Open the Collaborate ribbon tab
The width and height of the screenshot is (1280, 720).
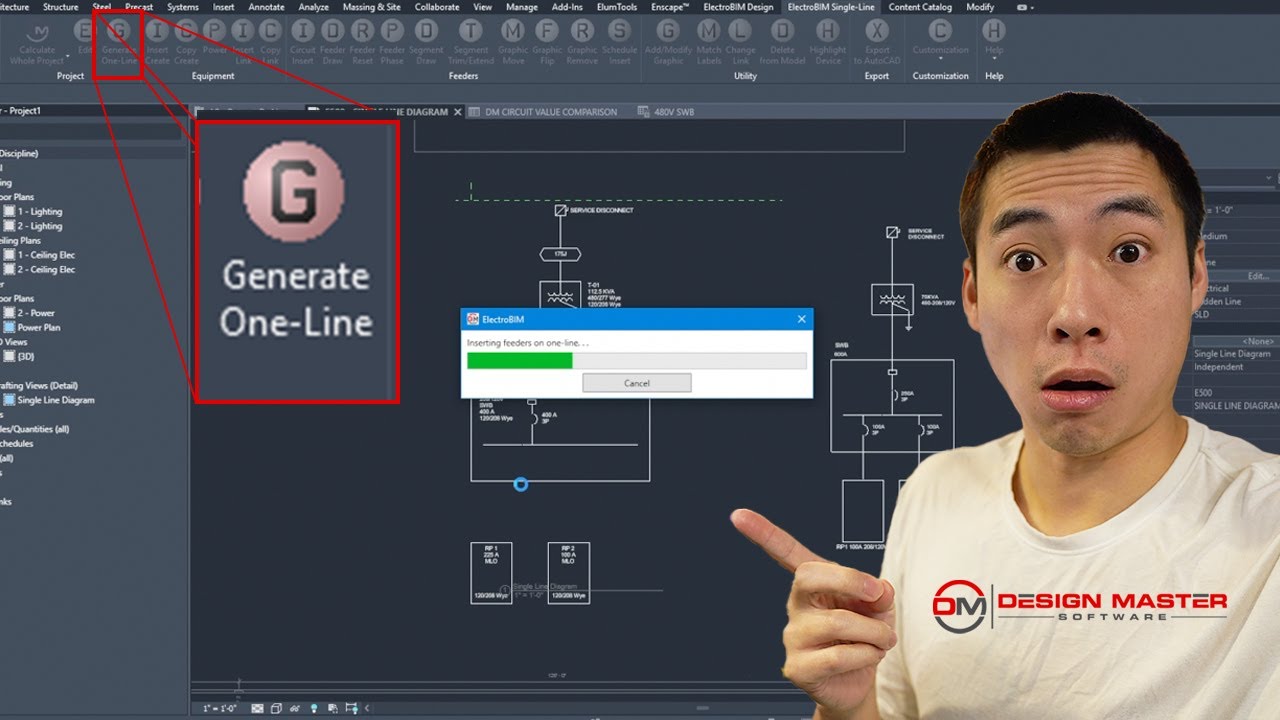click(437, 7)
